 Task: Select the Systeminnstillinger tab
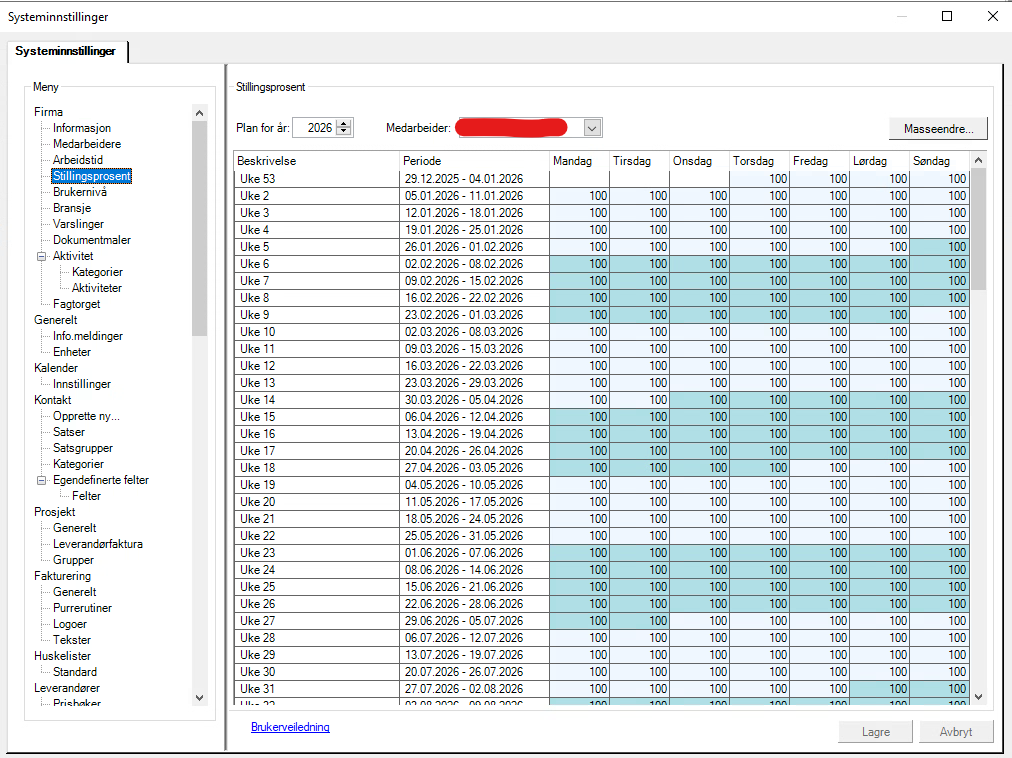(x=66, y=51)
